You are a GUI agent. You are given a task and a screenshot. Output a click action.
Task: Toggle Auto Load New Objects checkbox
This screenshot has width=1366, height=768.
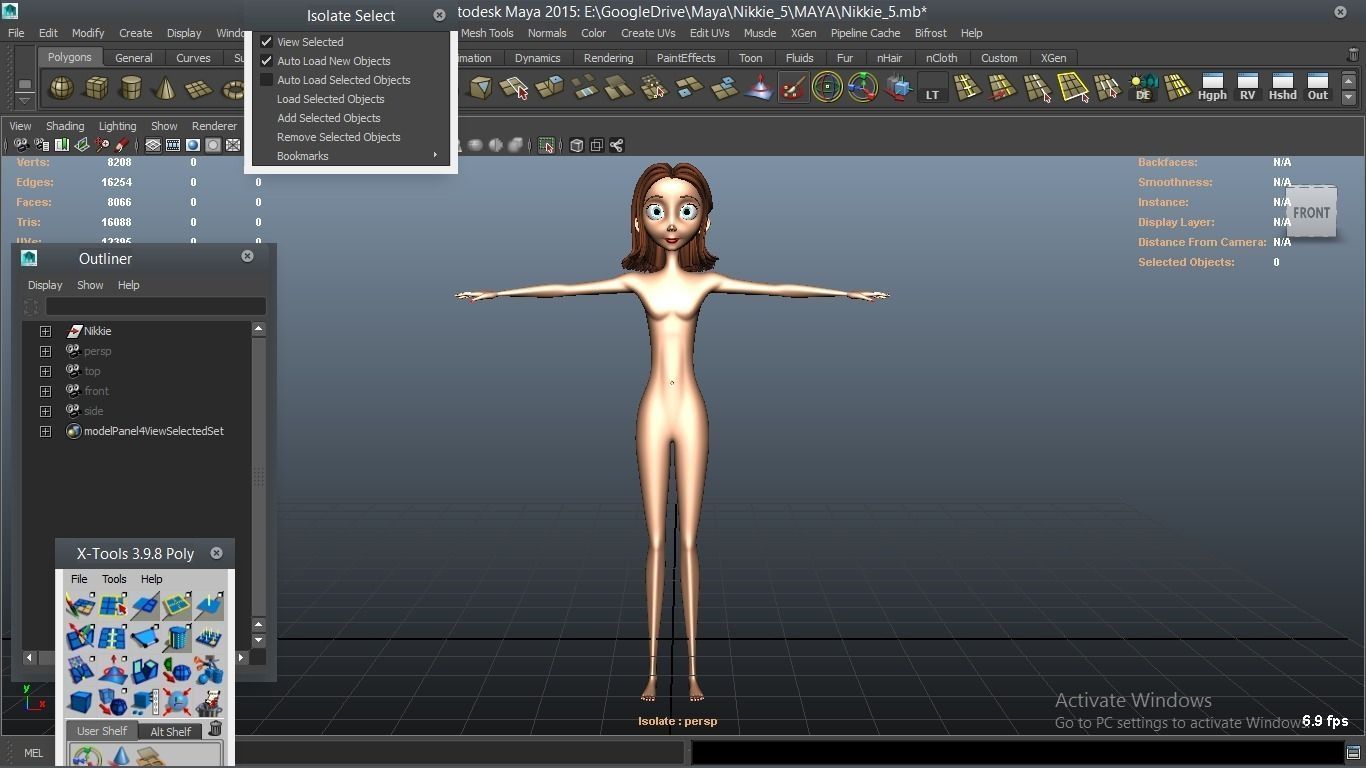(267, 61)
